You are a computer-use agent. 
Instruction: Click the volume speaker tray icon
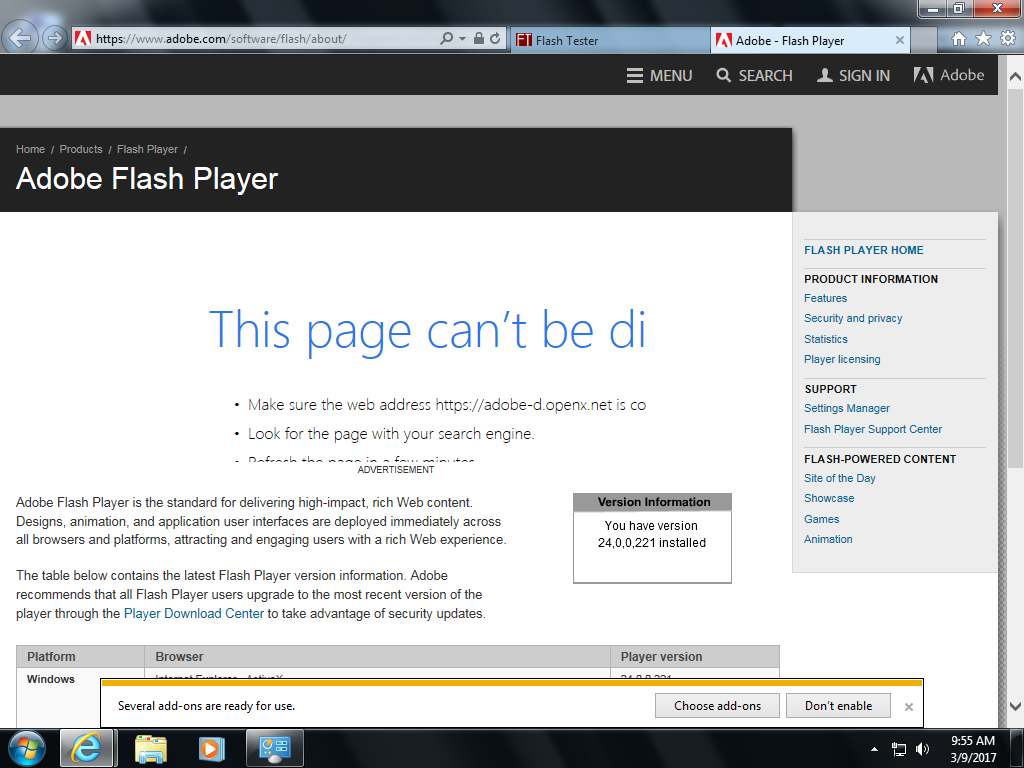click(922, 749)
